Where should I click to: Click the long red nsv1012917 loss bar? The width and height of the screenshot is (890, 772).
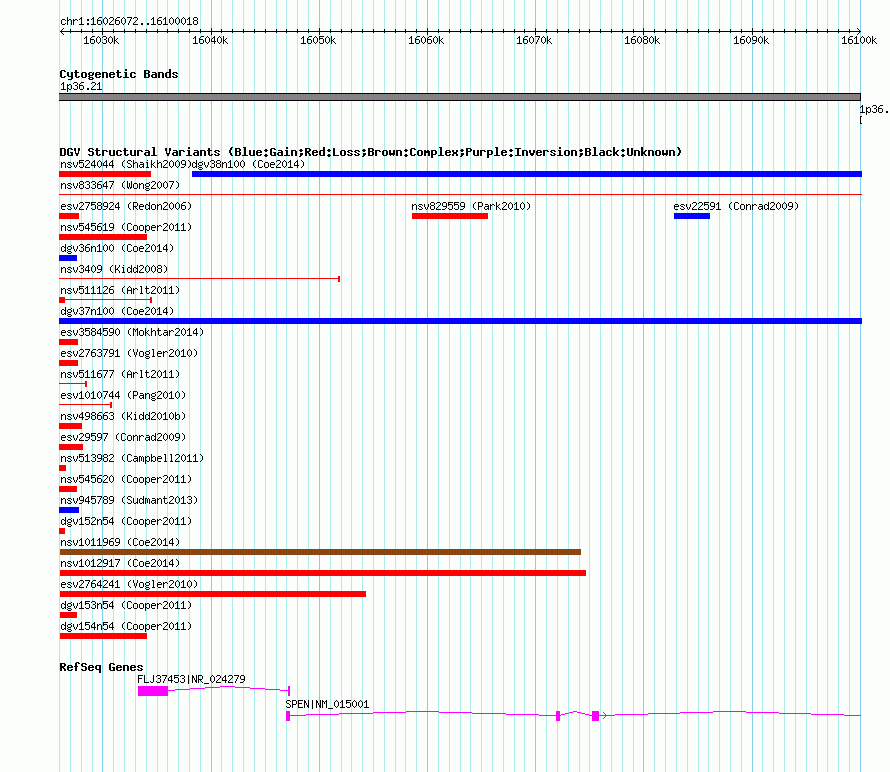pos(322,573)
